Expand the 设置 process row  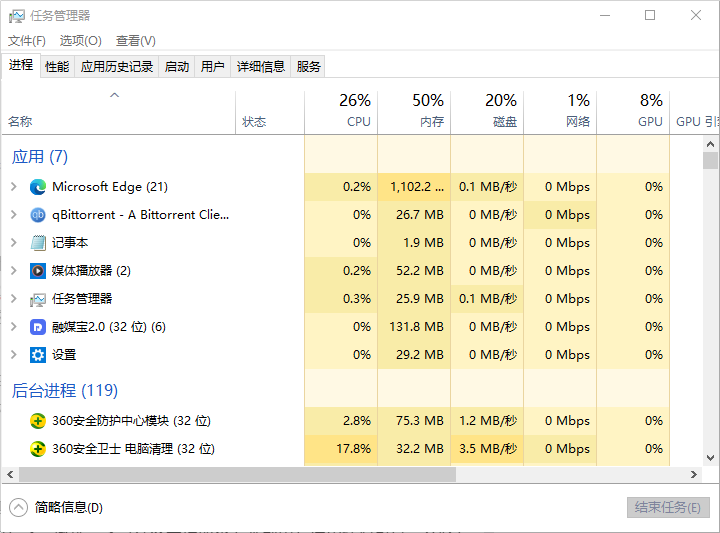pos(13,354)
